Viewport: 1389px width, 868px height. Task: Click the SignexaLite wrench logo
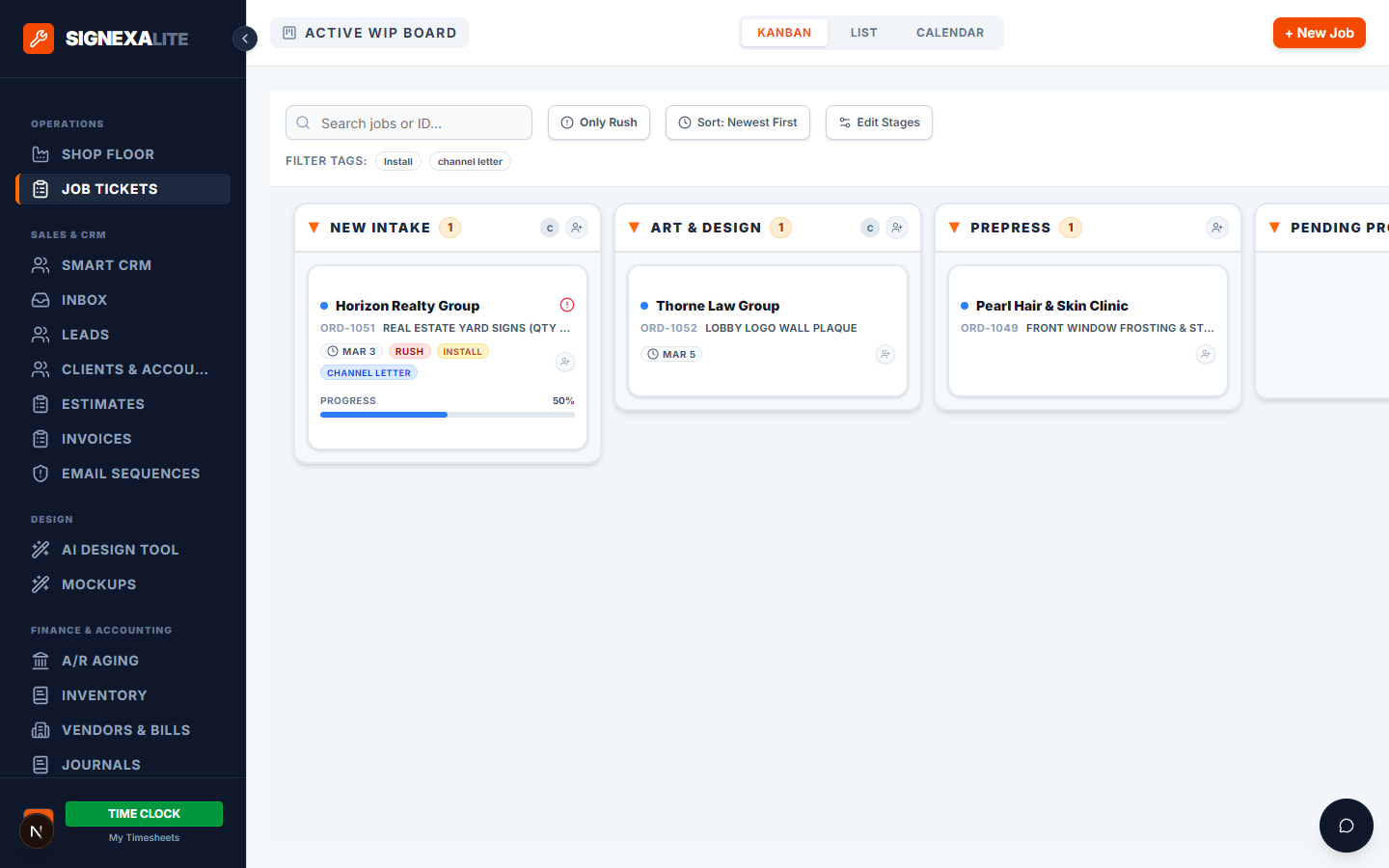click(39, 39)
